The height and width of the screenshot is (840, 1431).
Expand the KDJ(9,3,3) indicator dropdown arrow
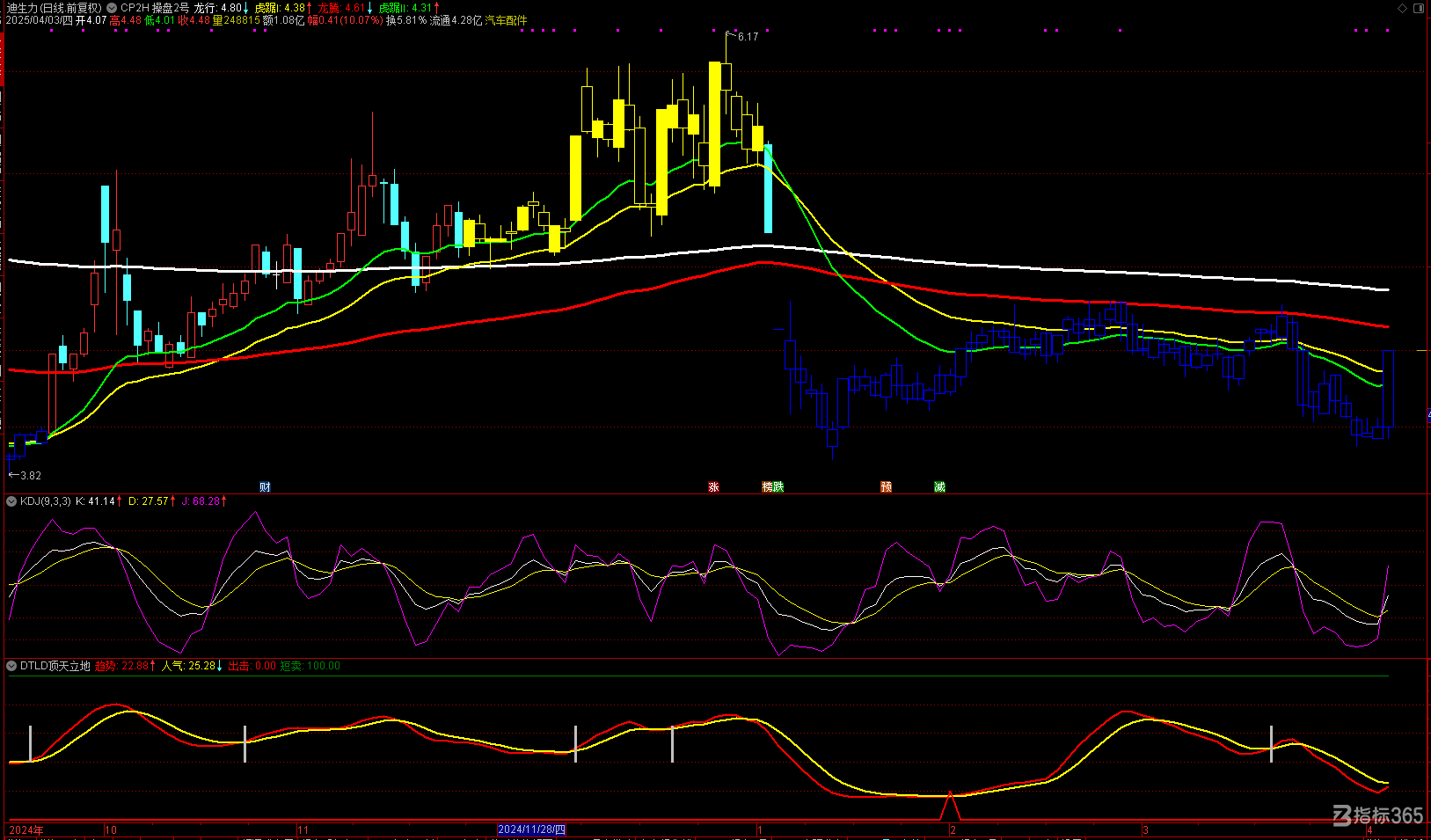point(11,501)
